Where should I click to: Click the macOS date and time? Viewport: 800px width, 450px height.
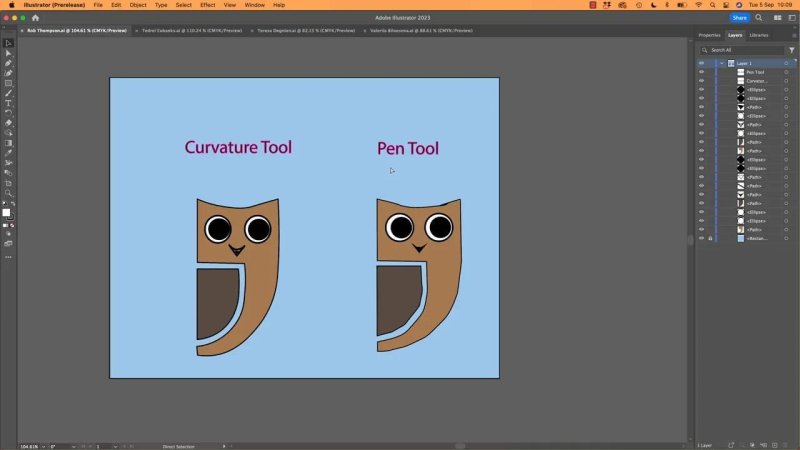click(x=770, y=5)
